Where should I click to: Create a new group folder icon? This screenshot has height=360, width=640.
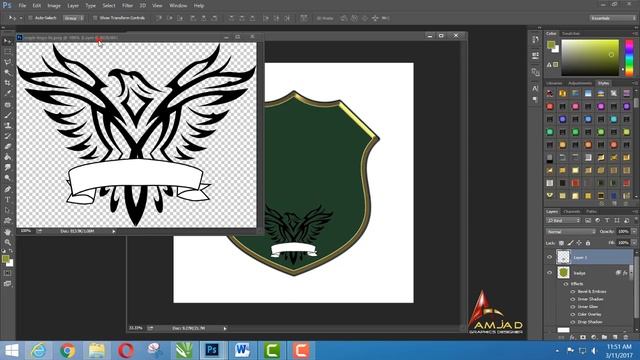point(604,337)
